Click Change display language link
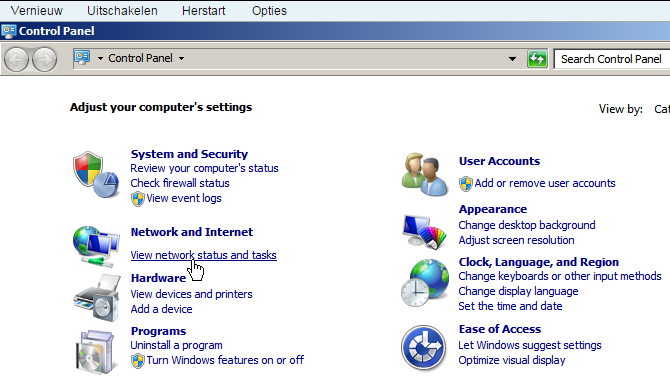 (x=518, y=292)
